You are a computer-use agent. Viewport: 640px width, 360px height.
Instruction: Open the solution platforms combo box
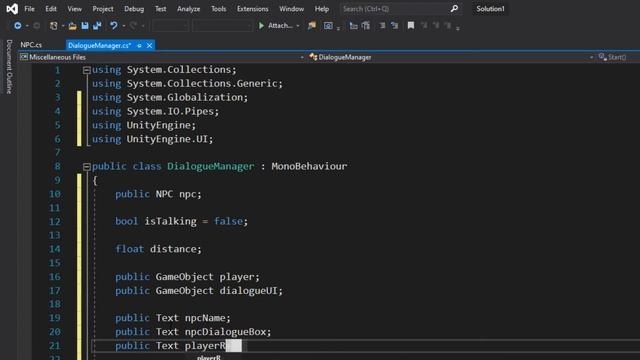pos(222,26)
